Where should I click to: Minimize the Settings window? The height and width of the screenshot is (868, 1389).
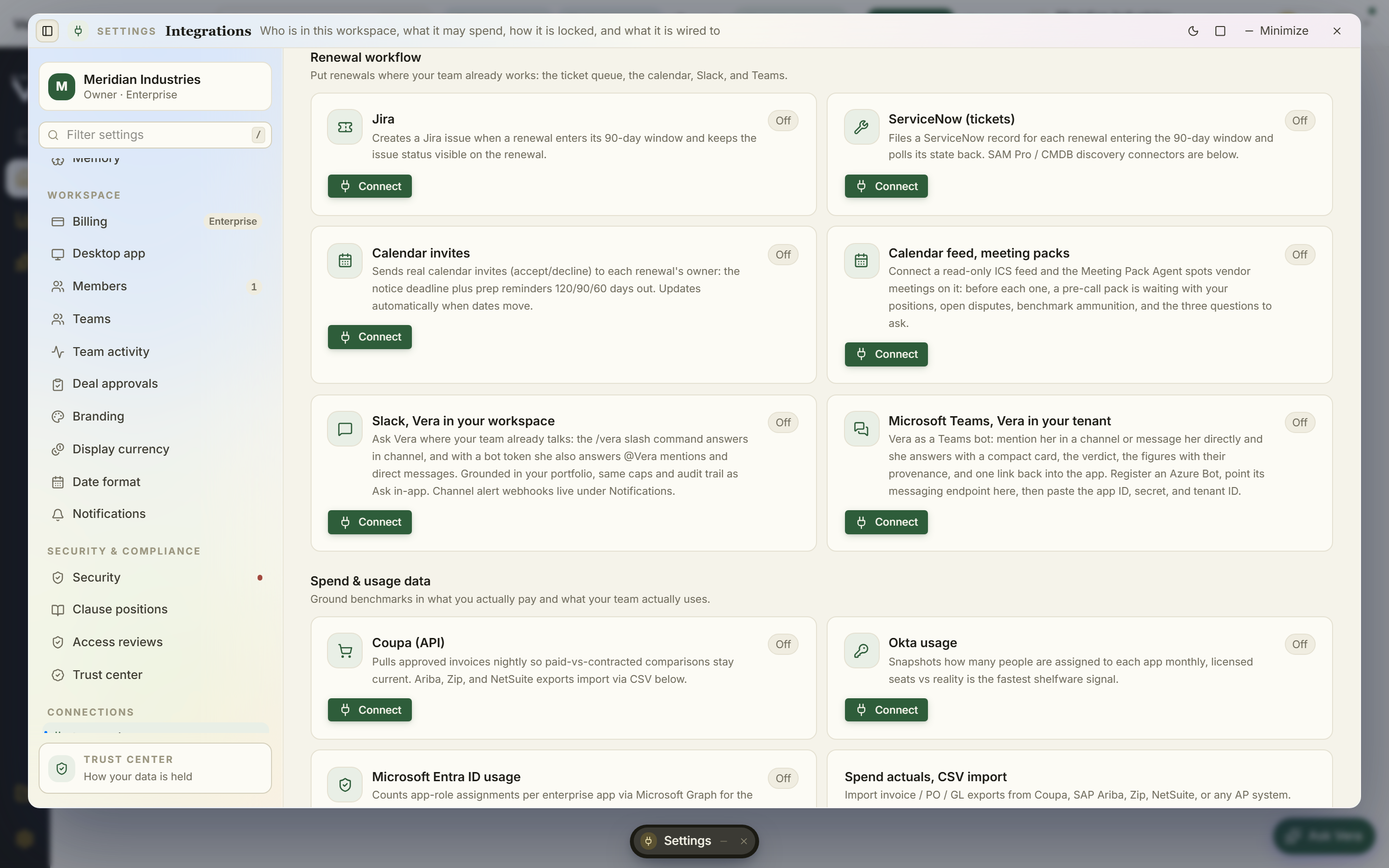1277,31
